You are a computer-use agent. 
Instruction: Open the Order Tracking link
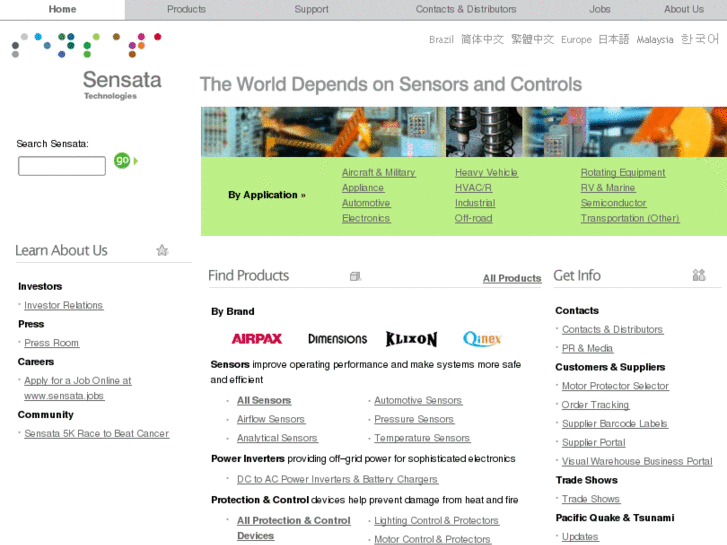(x=595, y=405)
